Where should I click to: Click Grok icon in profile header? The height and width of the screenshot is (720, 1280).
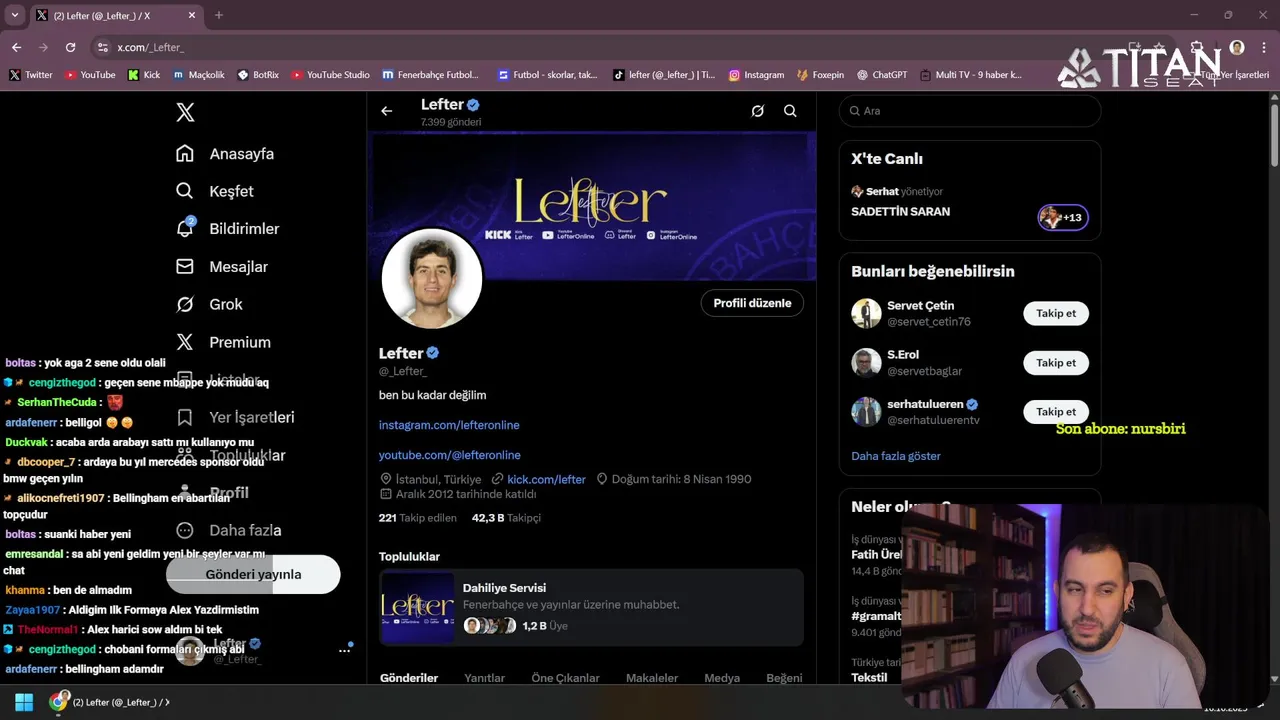coord(758,111)
